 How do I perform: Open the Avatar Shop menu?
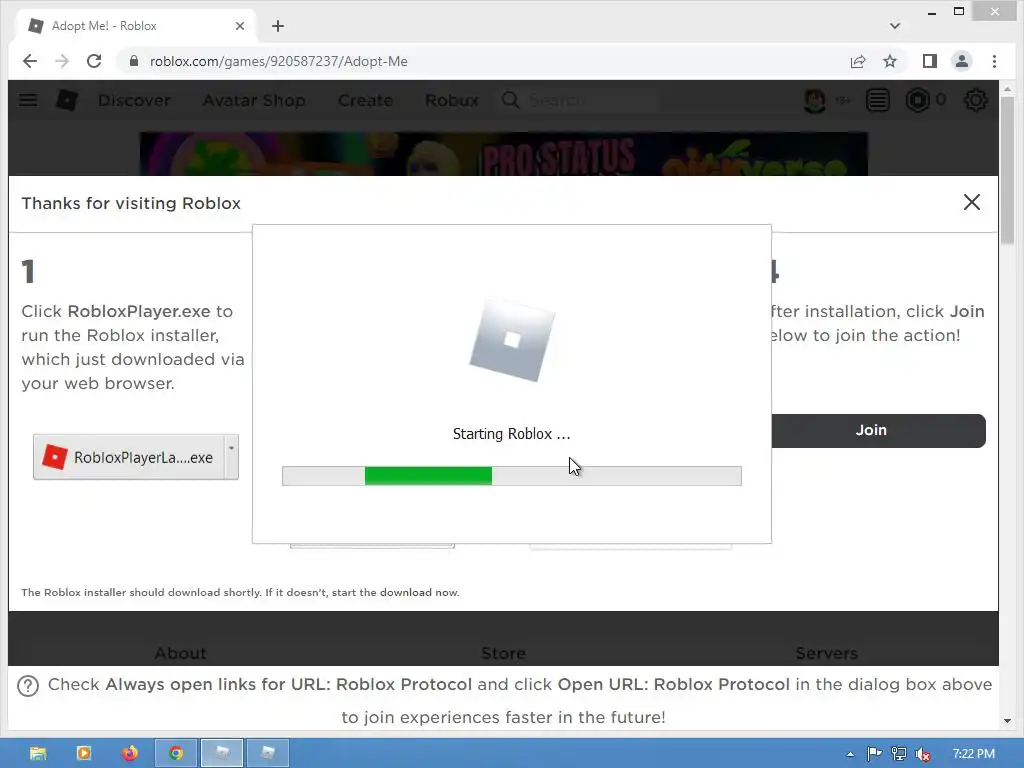pyautogui.click(x=254, y=101)
